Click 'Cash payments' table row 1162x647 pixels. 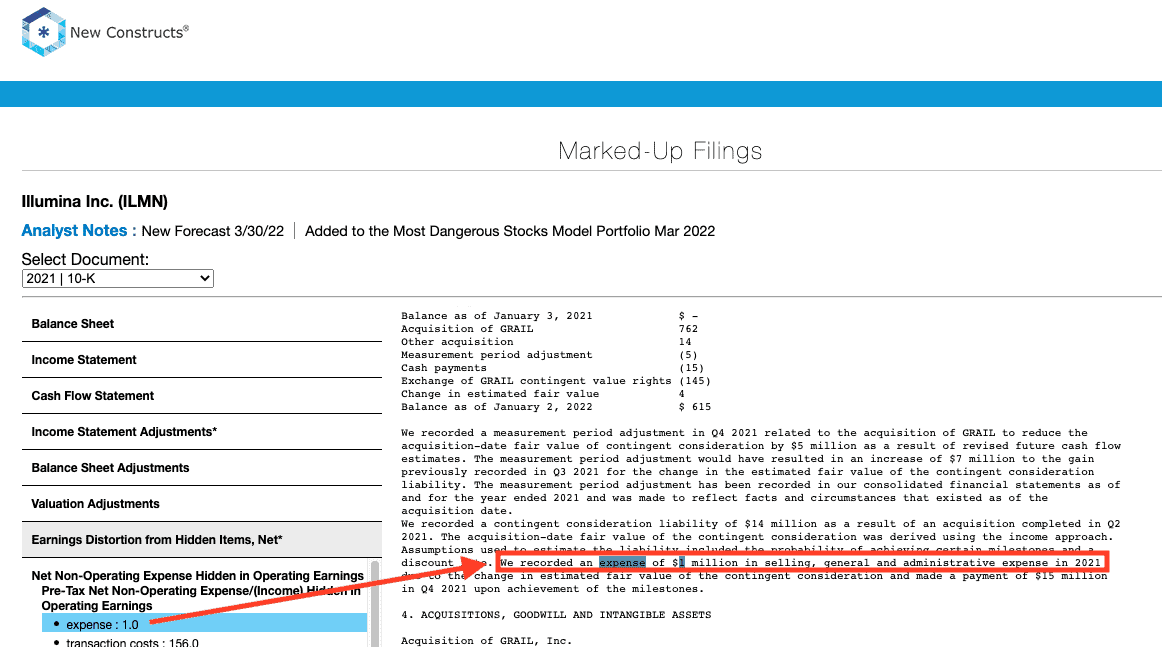point(553,368)
